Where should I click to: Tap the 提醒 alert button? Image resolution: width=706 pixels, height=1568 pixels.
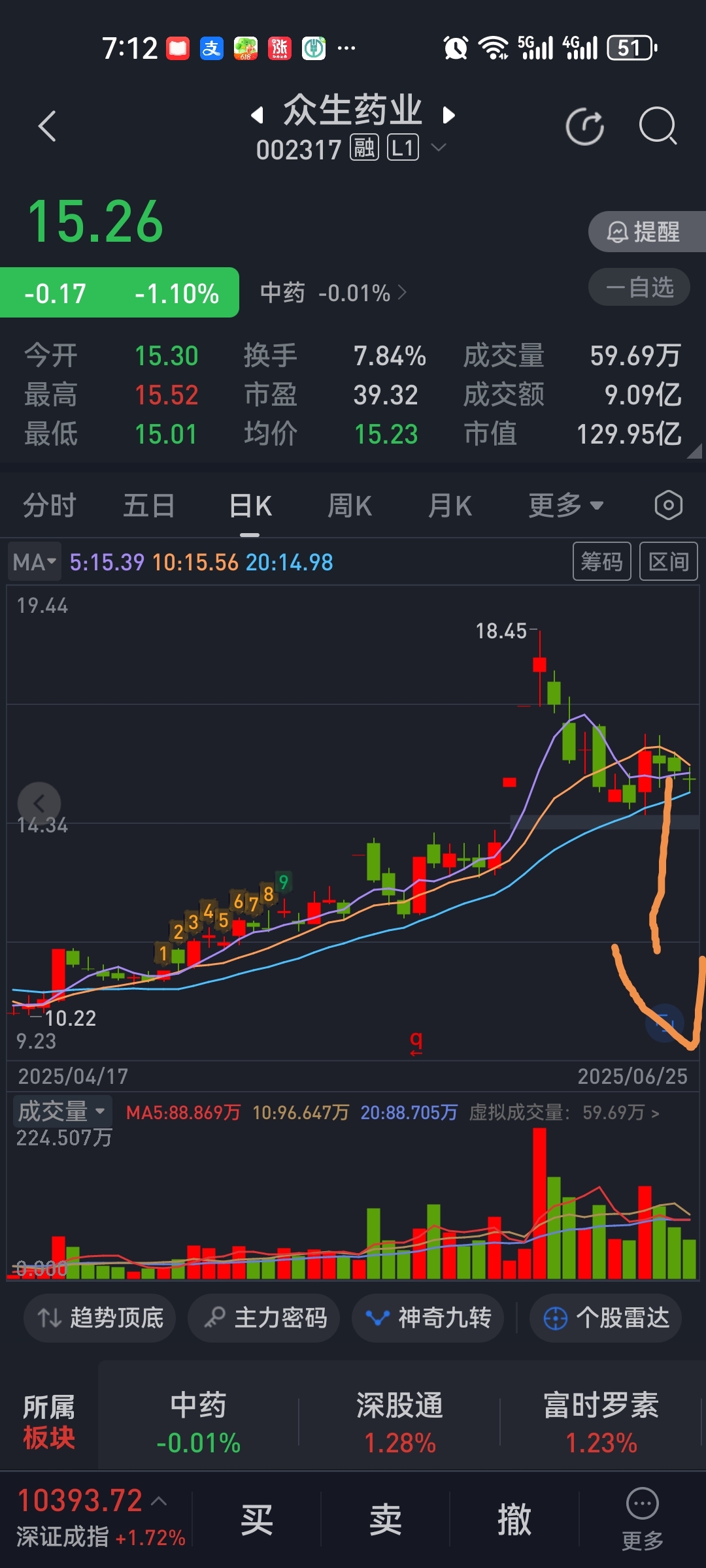pyautogui.click(x=646, y=232)
